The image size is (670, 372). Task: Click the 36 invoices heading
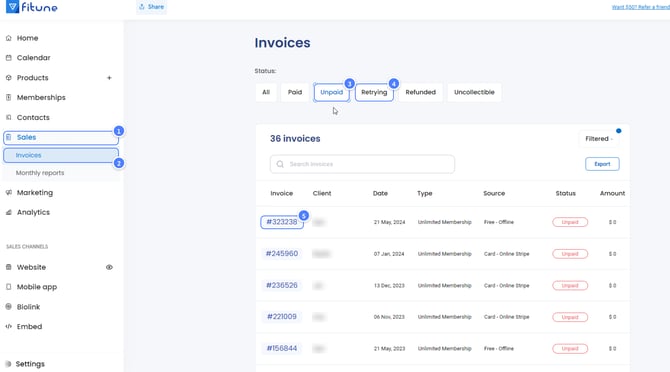(295, 139)
